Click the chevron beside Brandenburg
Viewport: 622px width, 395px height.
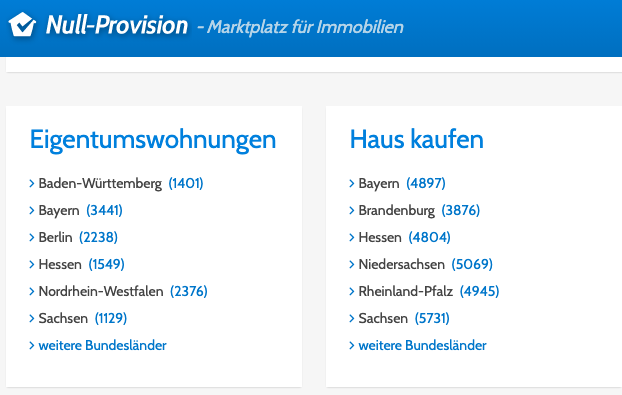(x=351, y=210)
